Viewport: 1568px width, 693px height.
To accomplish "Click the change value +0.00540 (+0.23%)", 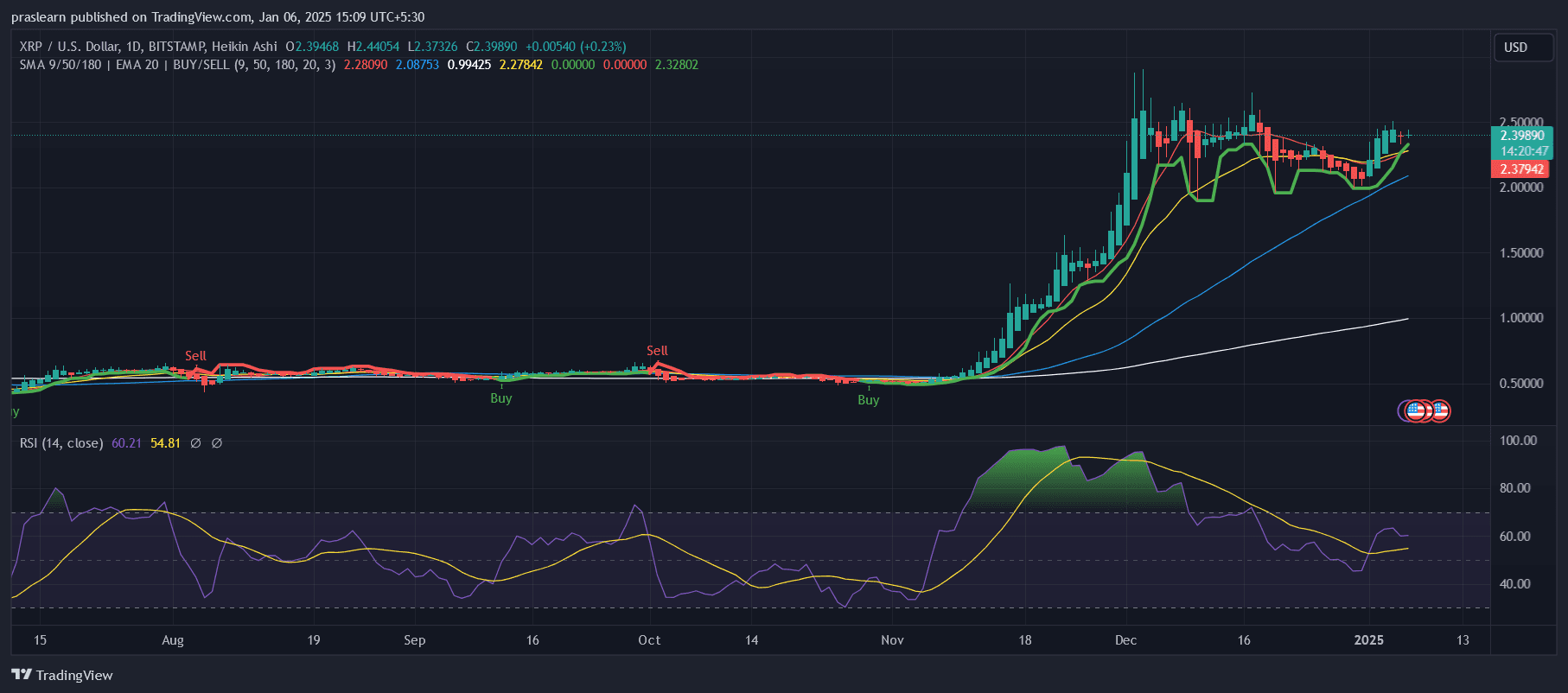I will pos(576,47).
